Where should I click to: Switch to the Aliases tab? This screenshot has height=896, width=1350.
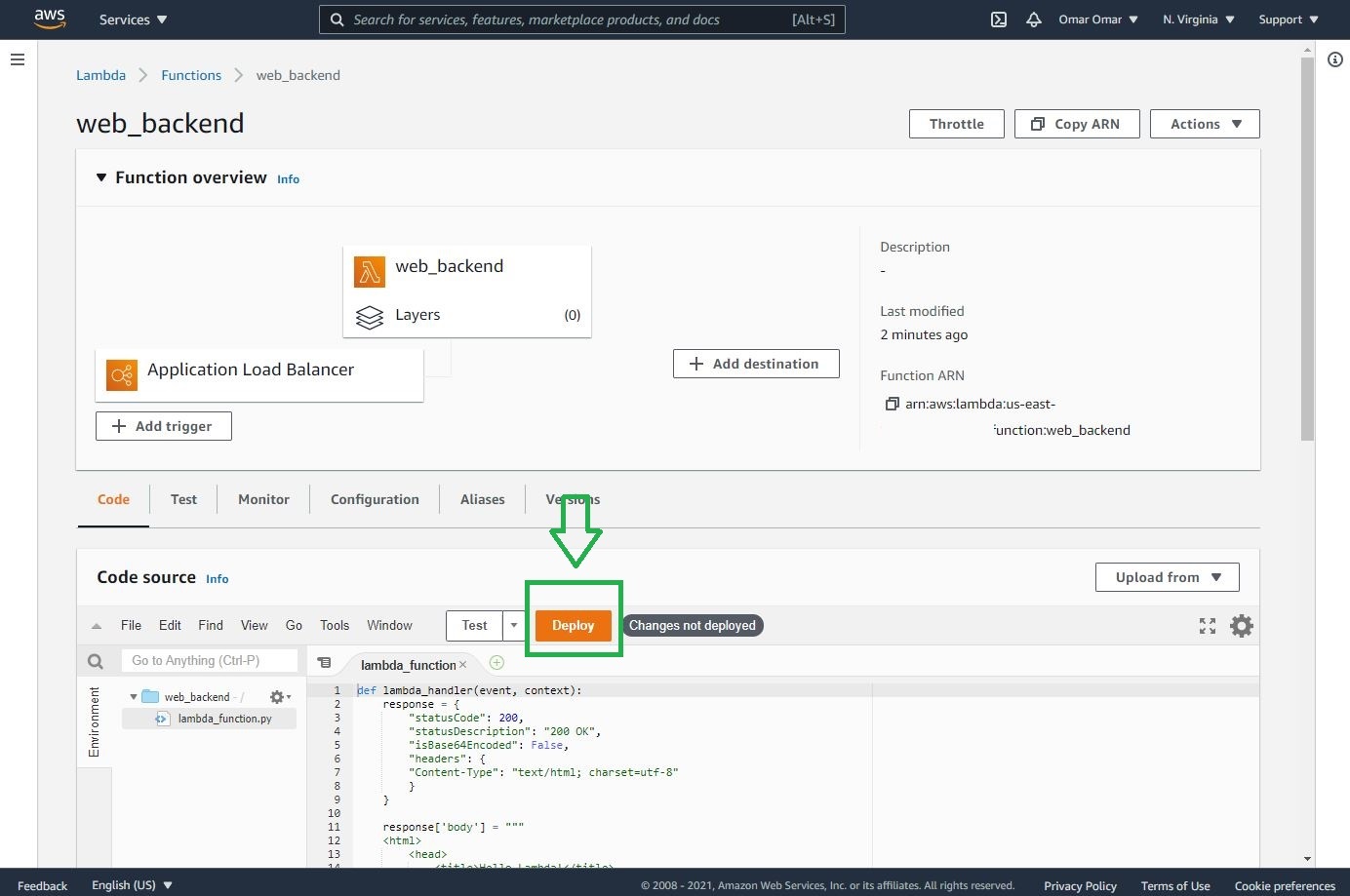point(483,499)
